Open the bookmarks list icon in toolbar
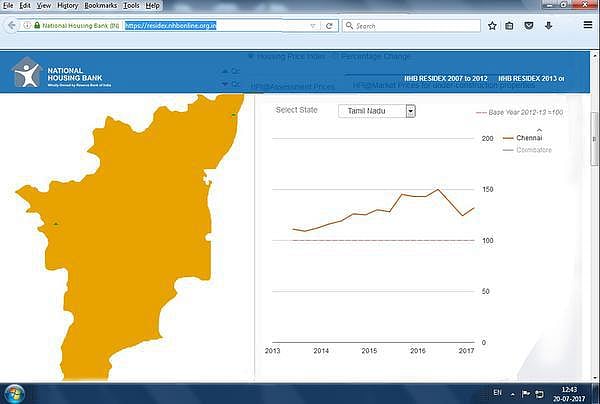This screenshot has height=404, width=600. pyautogui.click(x=509, y=25)
